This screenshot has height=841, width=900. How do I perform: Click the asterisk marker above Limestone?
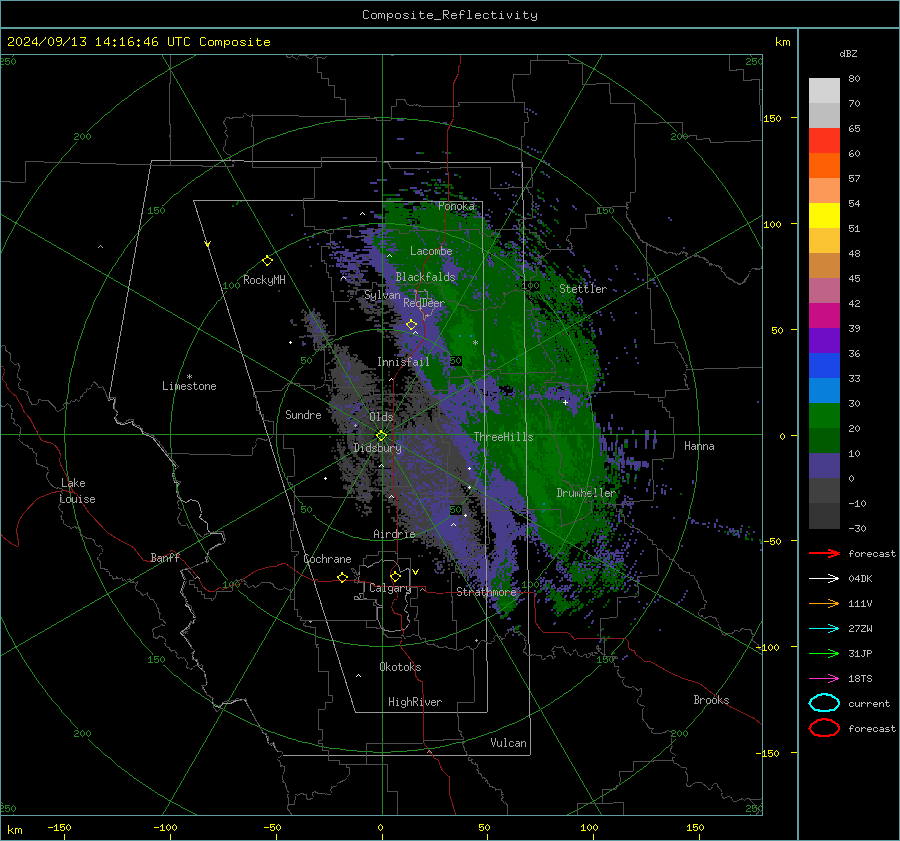coord(189,377)
